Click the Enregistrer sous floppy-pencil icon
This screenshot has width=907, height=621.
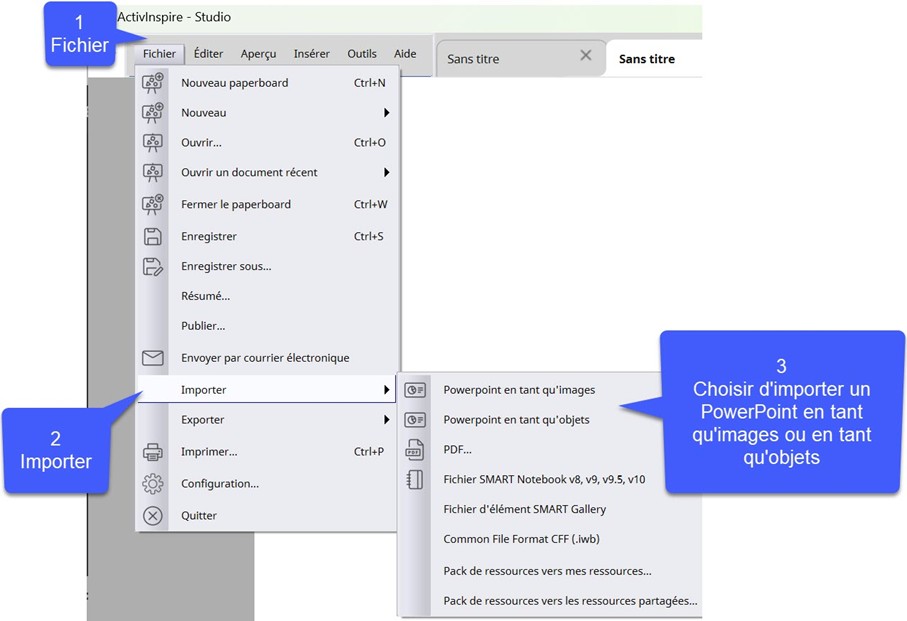coord(153,267)
